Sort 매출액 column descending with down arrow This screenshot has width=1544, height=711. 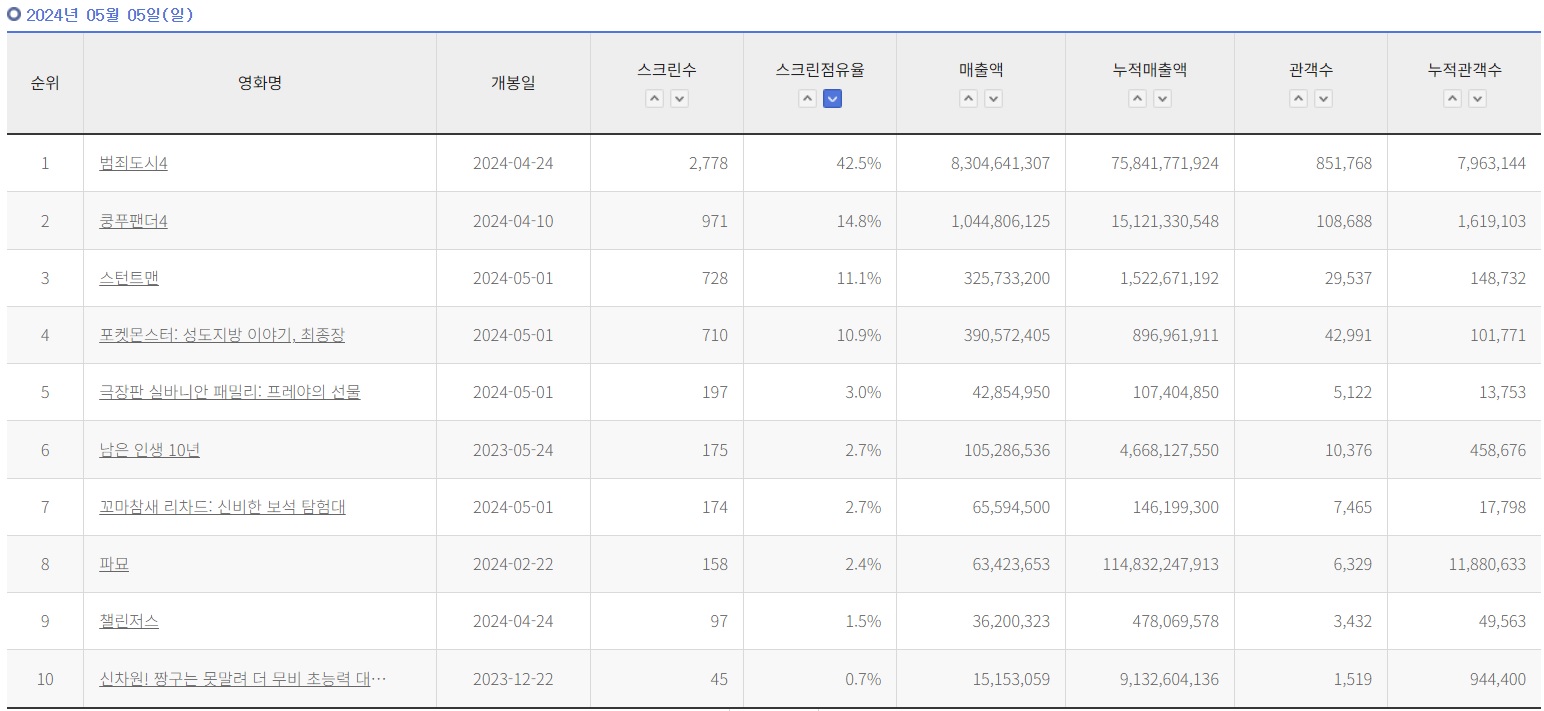(x=993, y=99)
